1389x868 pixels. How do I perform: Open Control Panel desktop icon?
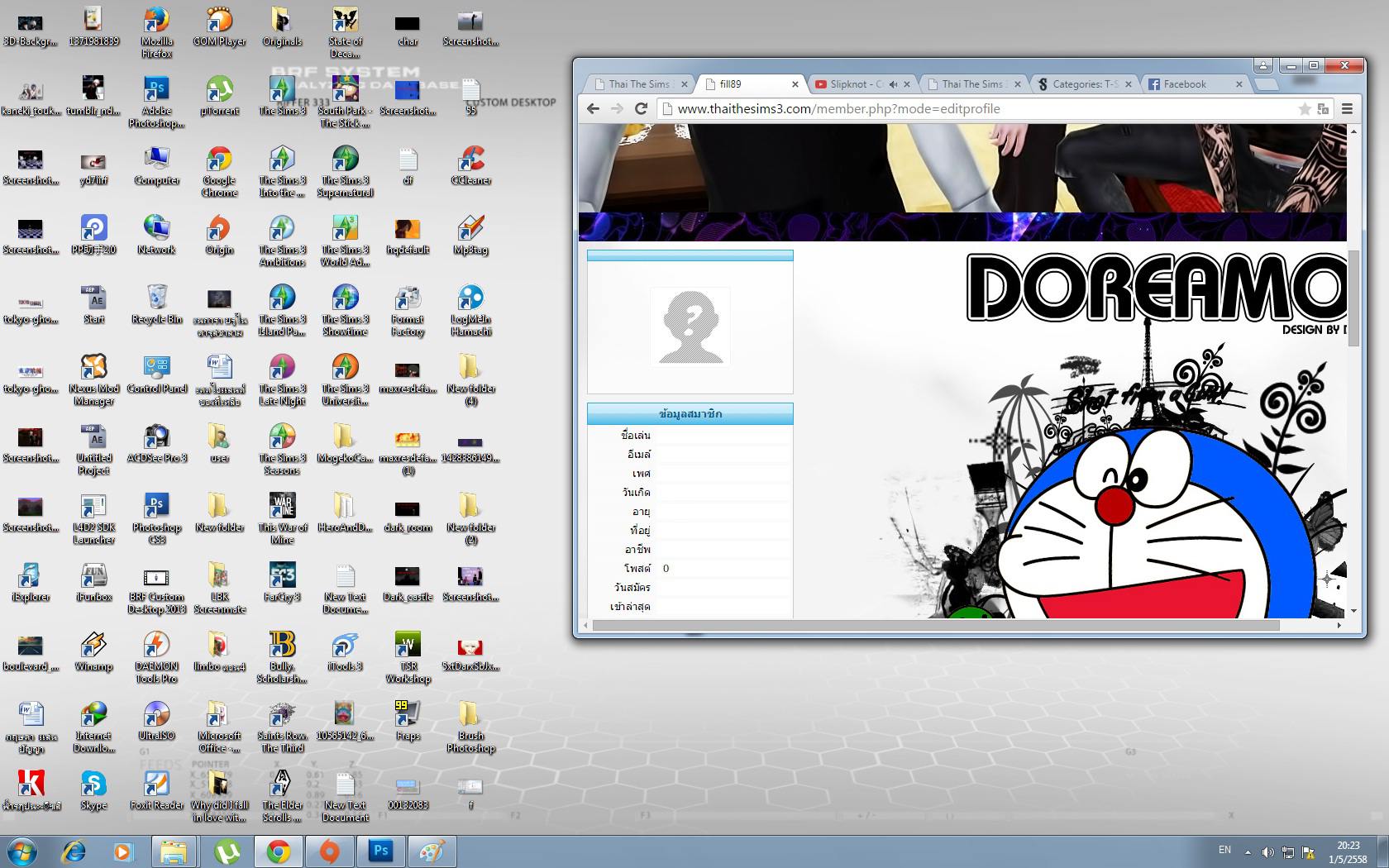pyautogui.click(x=156, y=374)
